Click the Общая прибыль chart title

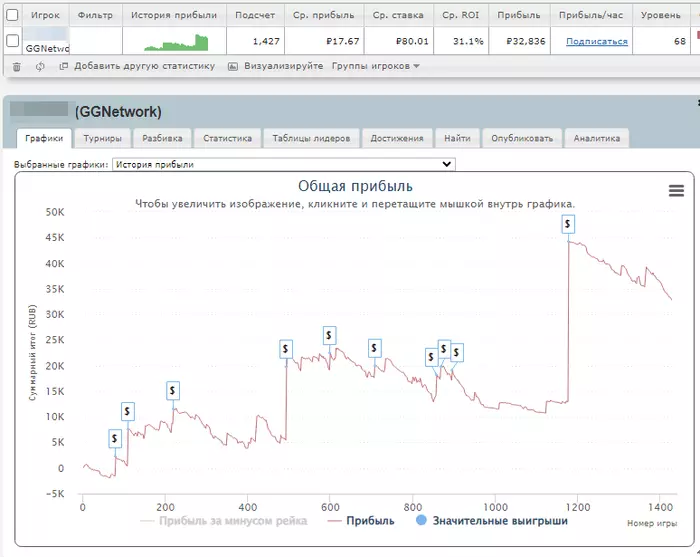point(355,186)
